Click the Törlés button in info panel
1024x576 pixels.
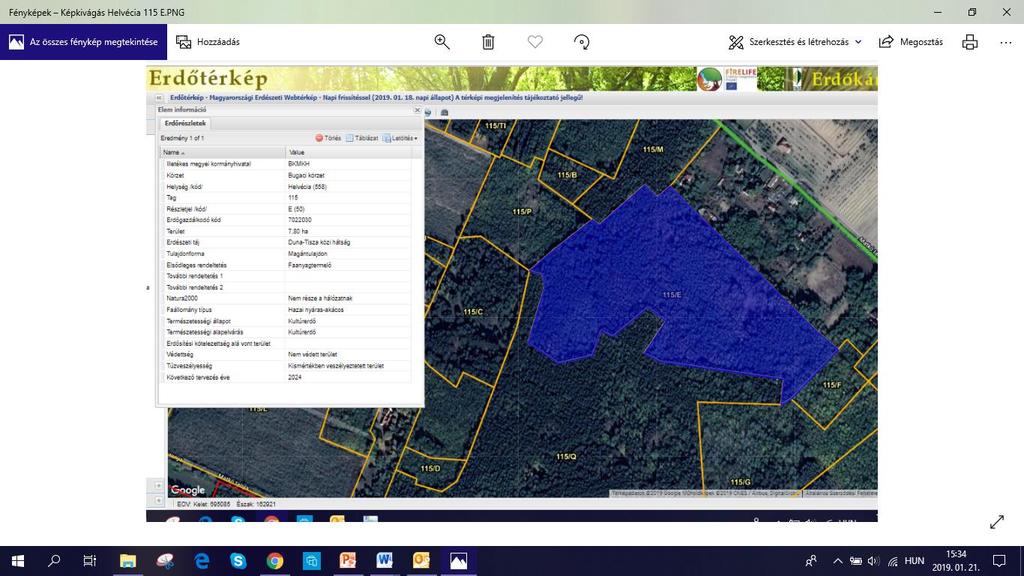(x=328, y=138)
